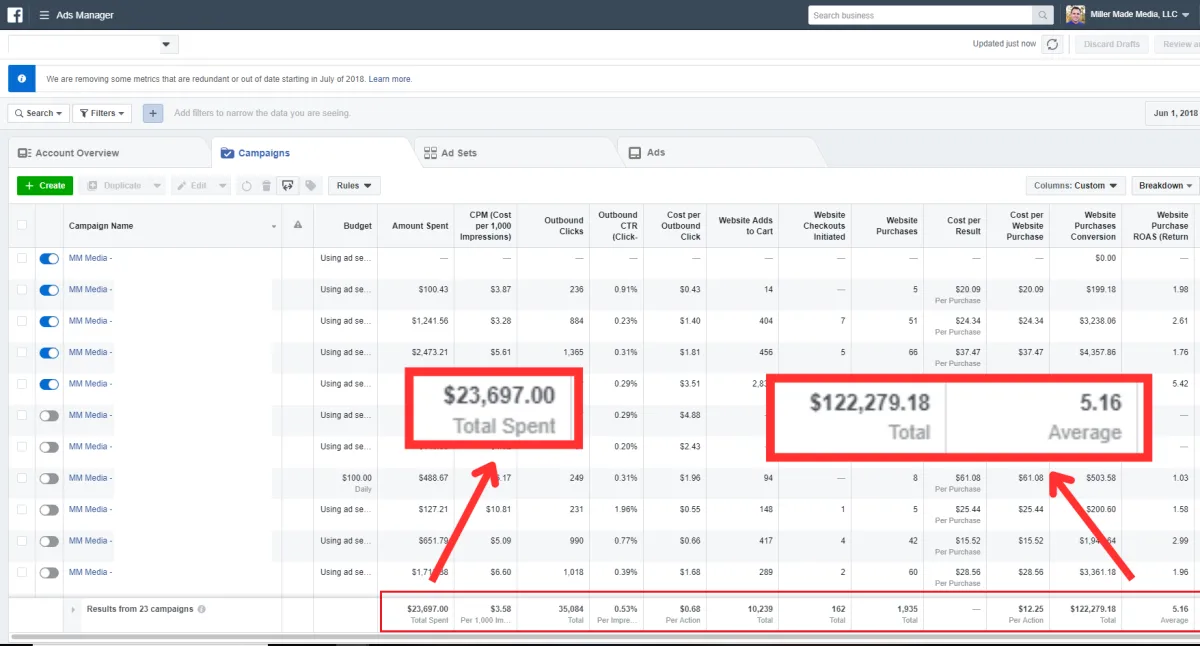Click the plus icon to add filter
Screen dimensions: 1200x646
pos(153,113)
